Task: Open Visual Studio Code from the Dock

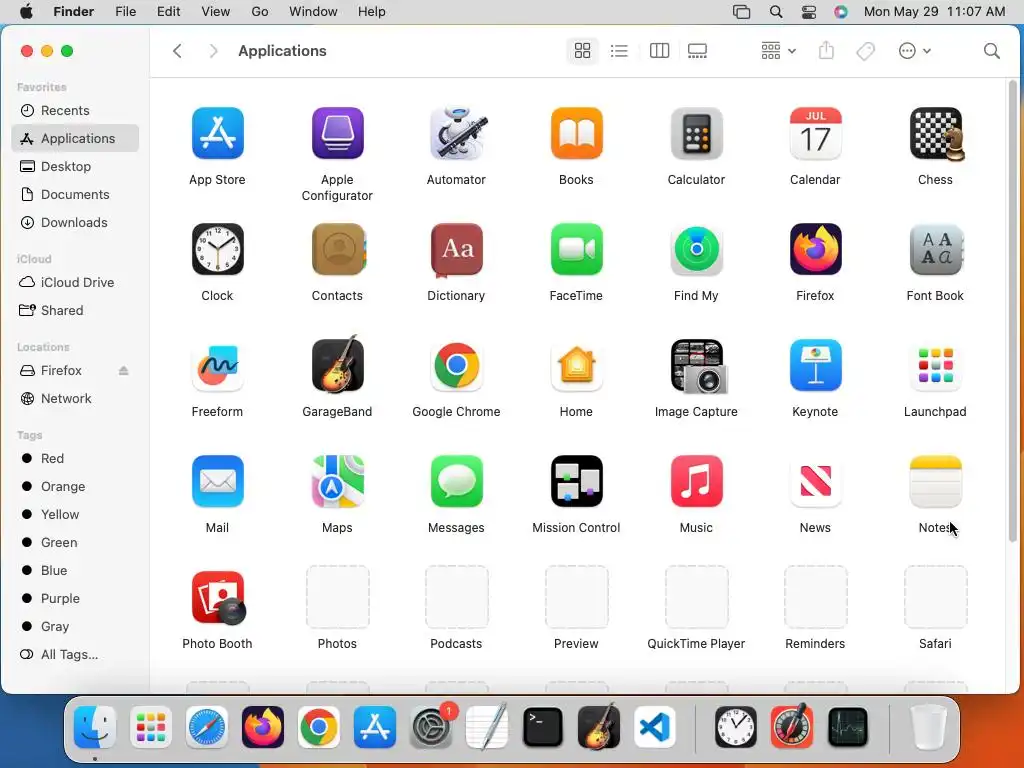Action: (654, 727)
